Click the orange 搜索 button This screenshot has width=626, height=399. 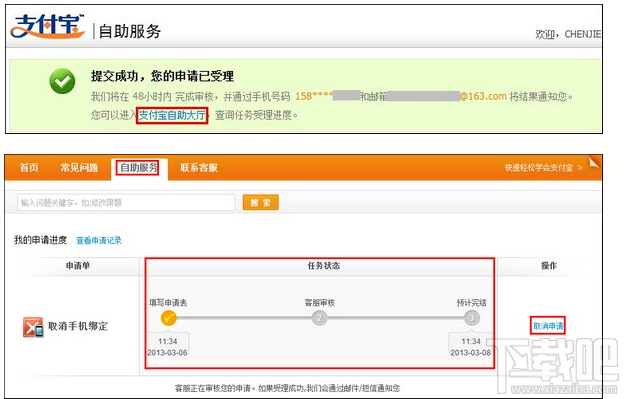pyautogui.click(x=260, y=202)
